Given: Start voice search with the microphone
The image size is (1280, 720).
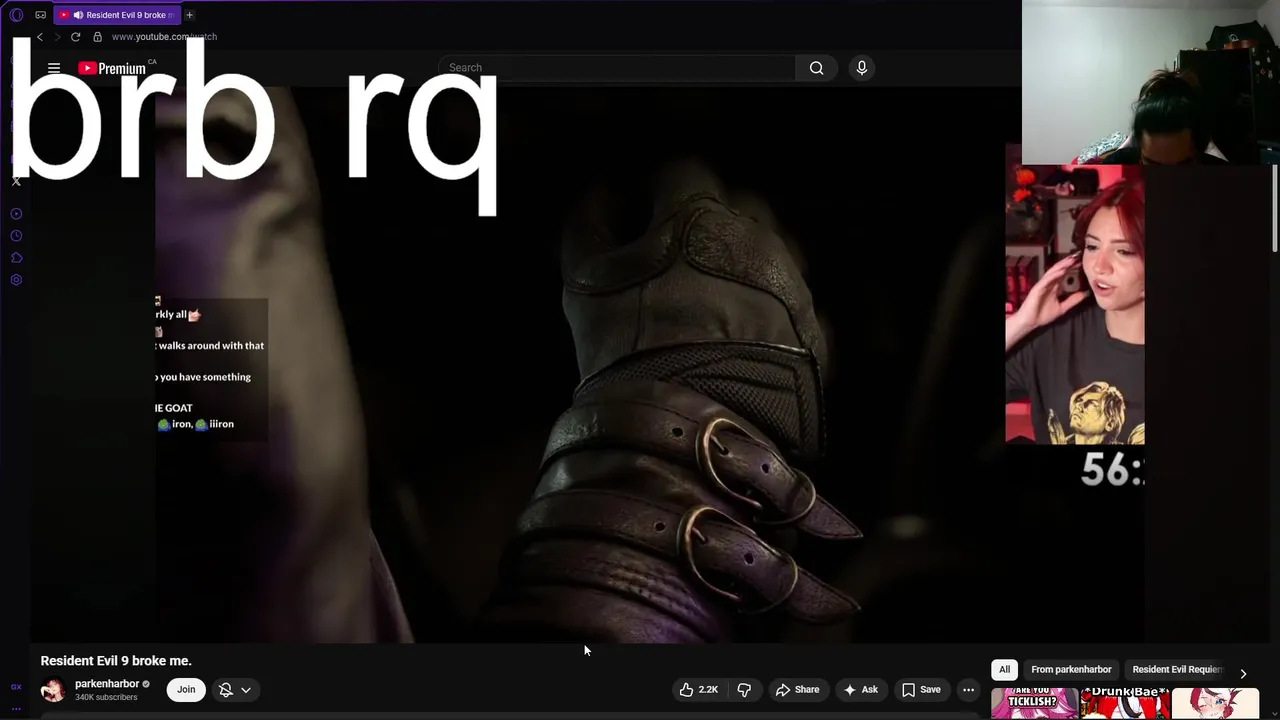Looking at the screenshot, I should tap(862, 68).
